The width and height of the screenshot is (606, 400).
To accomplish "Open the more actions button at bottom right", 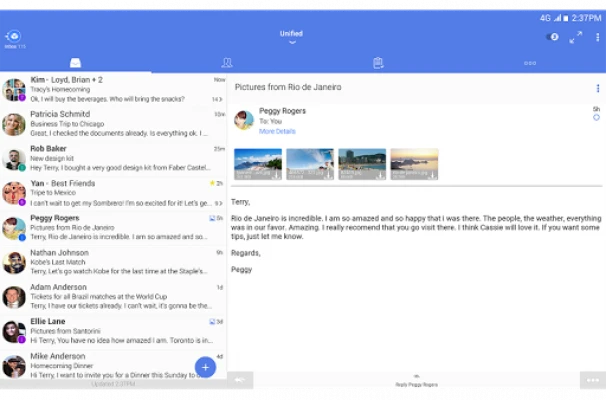I will (x=592, y=380).
